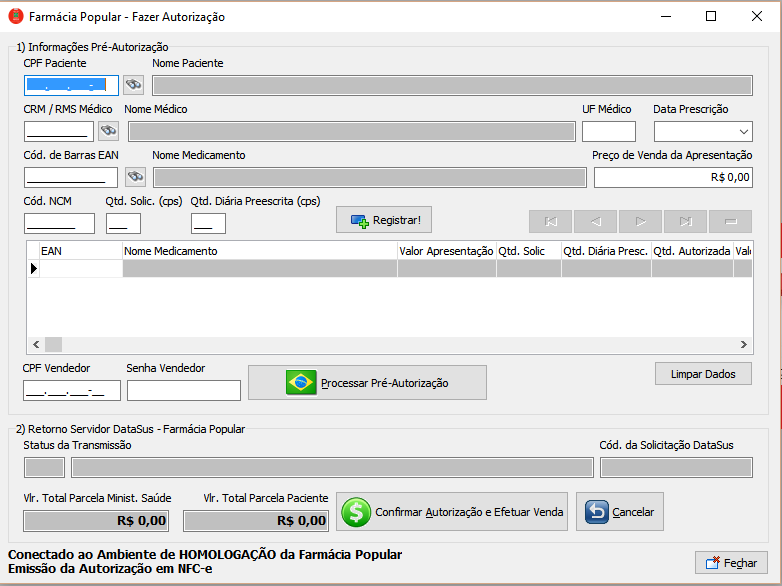Click the empty EAN cell in first grid row
The image size is (782, 586).
point(81,268)
